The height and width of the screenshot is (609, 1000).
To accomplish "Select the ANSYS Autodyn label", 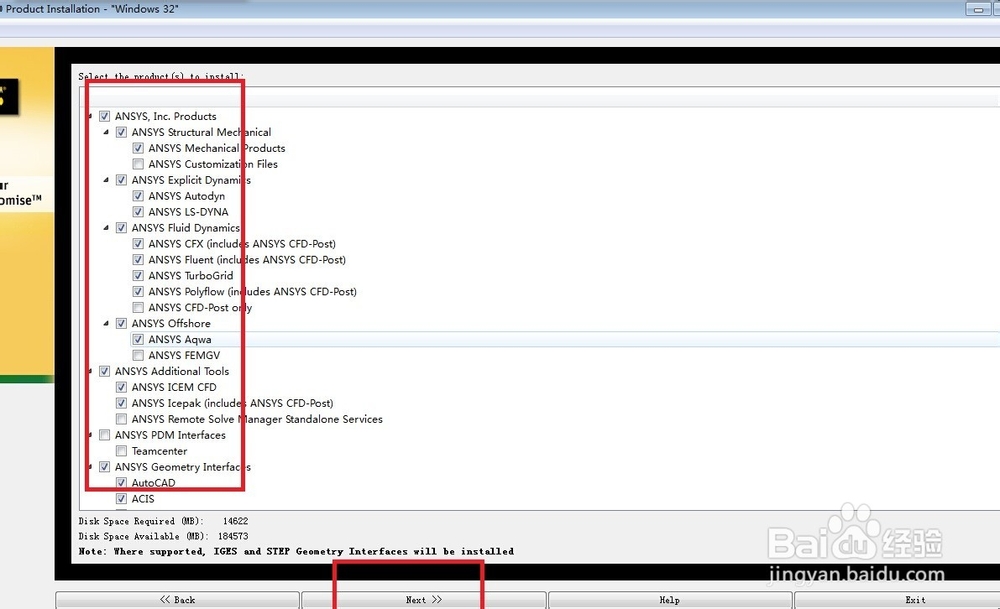I will point(187,196).
